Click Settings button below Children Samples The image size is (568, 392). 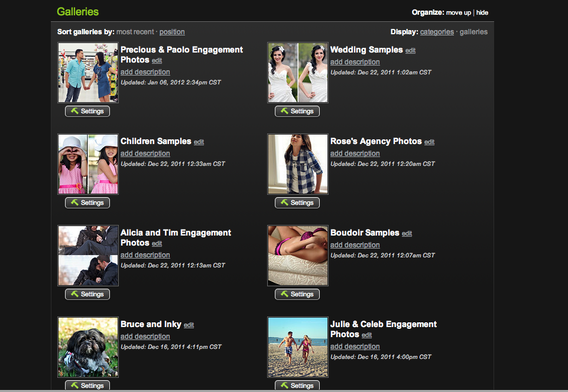(87, 203)
